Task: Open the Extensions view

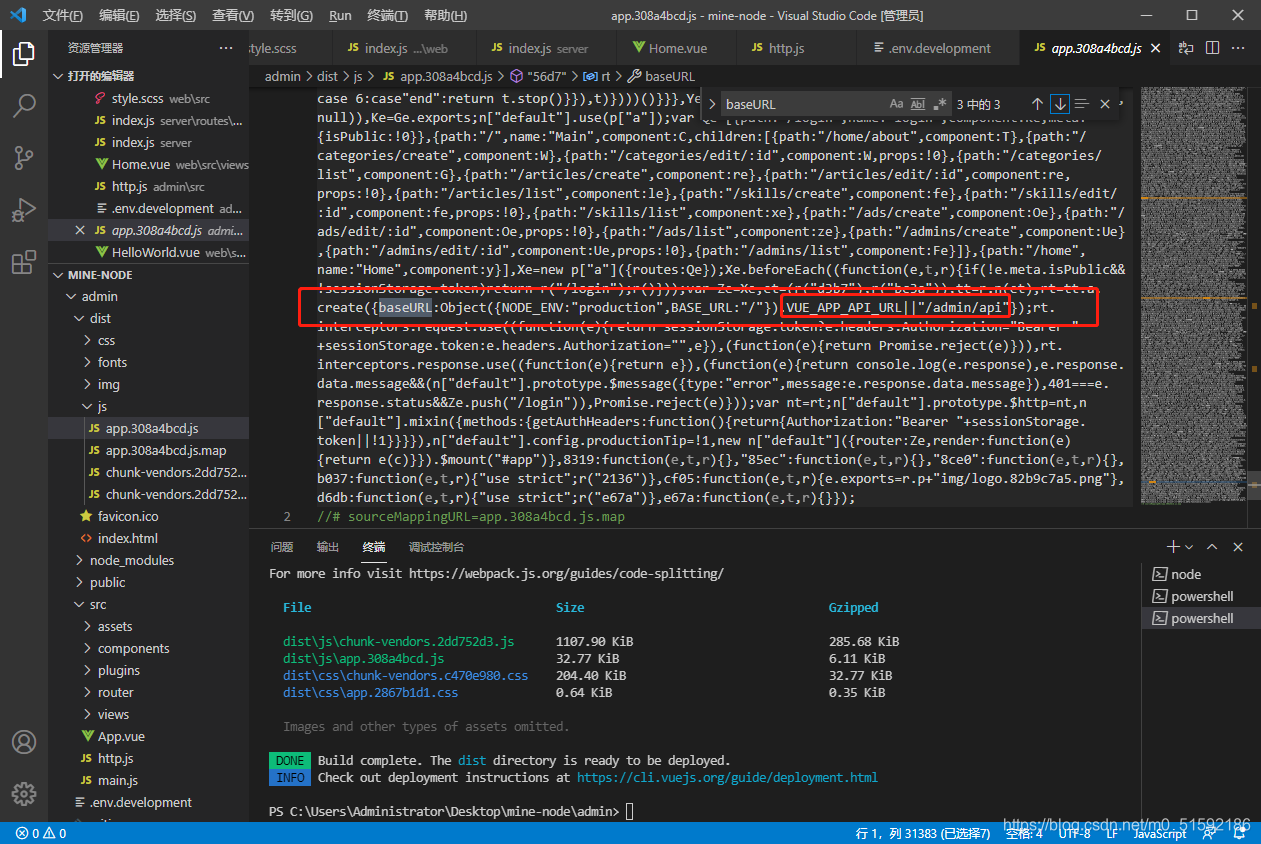Action: point(24,263)
